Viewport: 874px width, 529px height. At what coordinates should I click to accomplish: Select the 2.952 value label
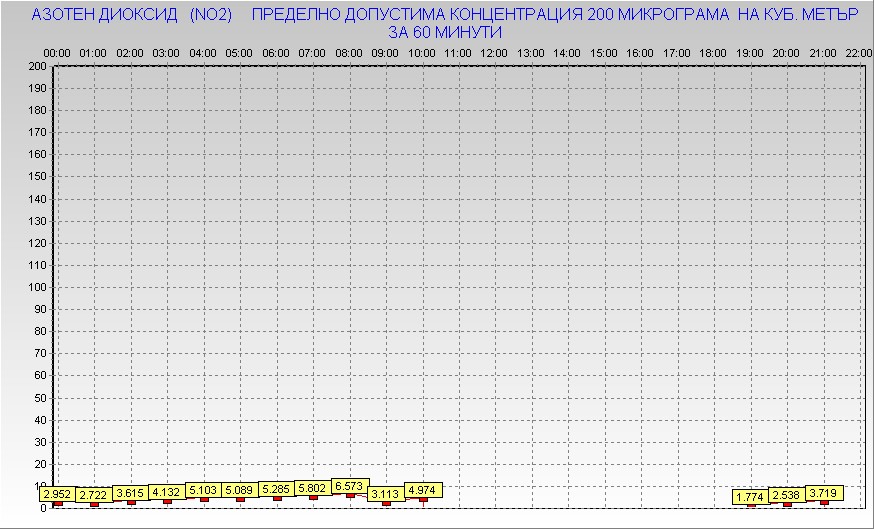[57, 494]
